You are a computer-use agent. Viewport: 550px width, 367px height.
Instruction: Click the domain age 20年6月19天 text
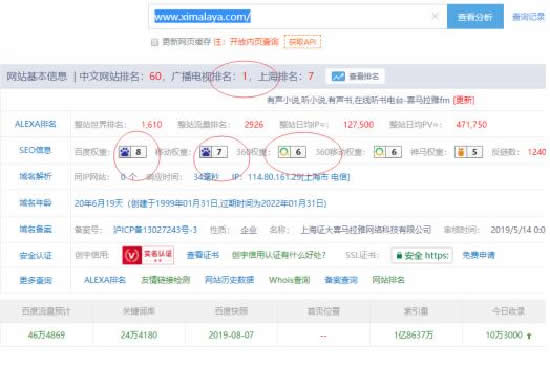tap(99, 203)
